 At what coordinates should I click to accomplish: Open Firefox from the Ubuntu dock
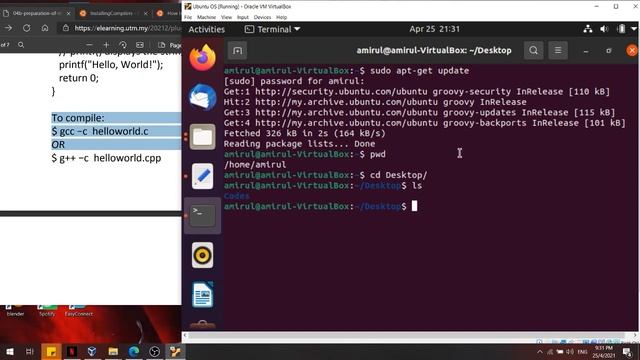point(202,58)
